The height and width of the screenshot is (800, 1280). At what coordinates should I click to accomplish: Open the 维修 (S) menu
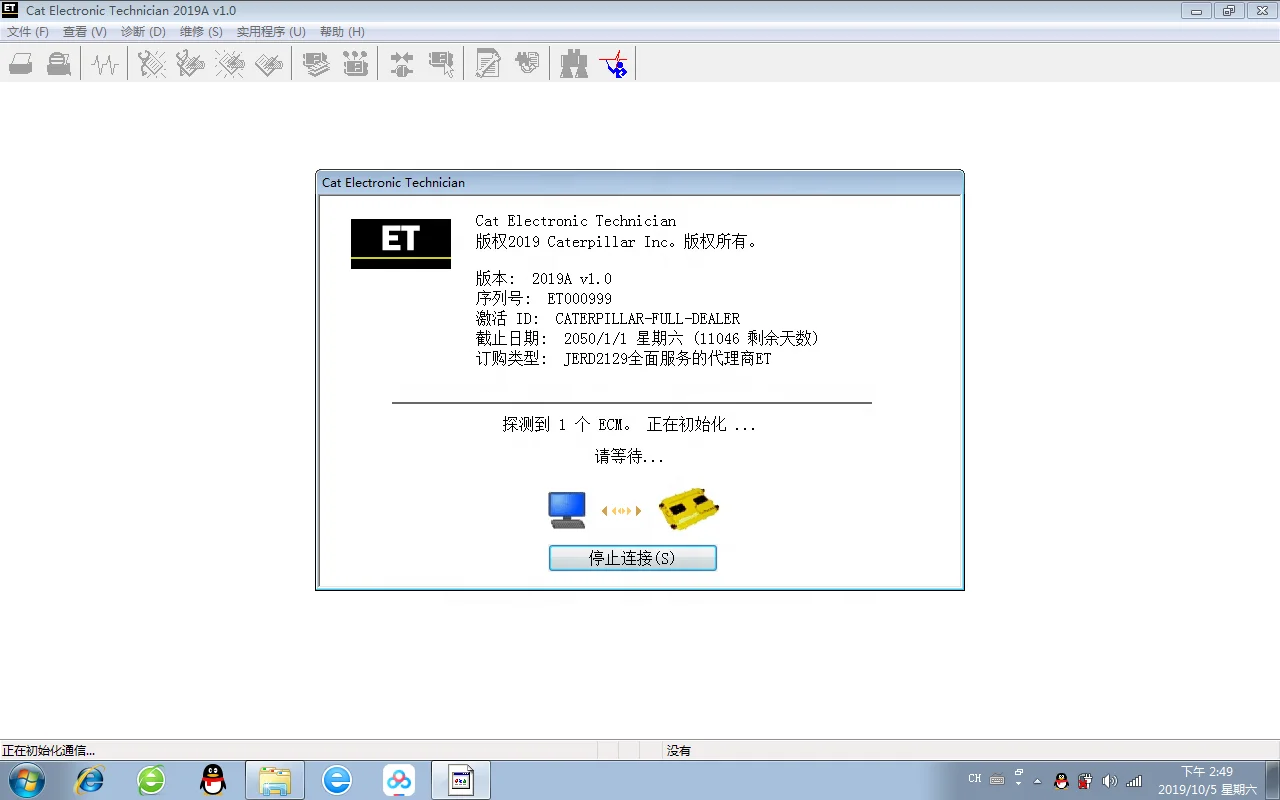201,32
